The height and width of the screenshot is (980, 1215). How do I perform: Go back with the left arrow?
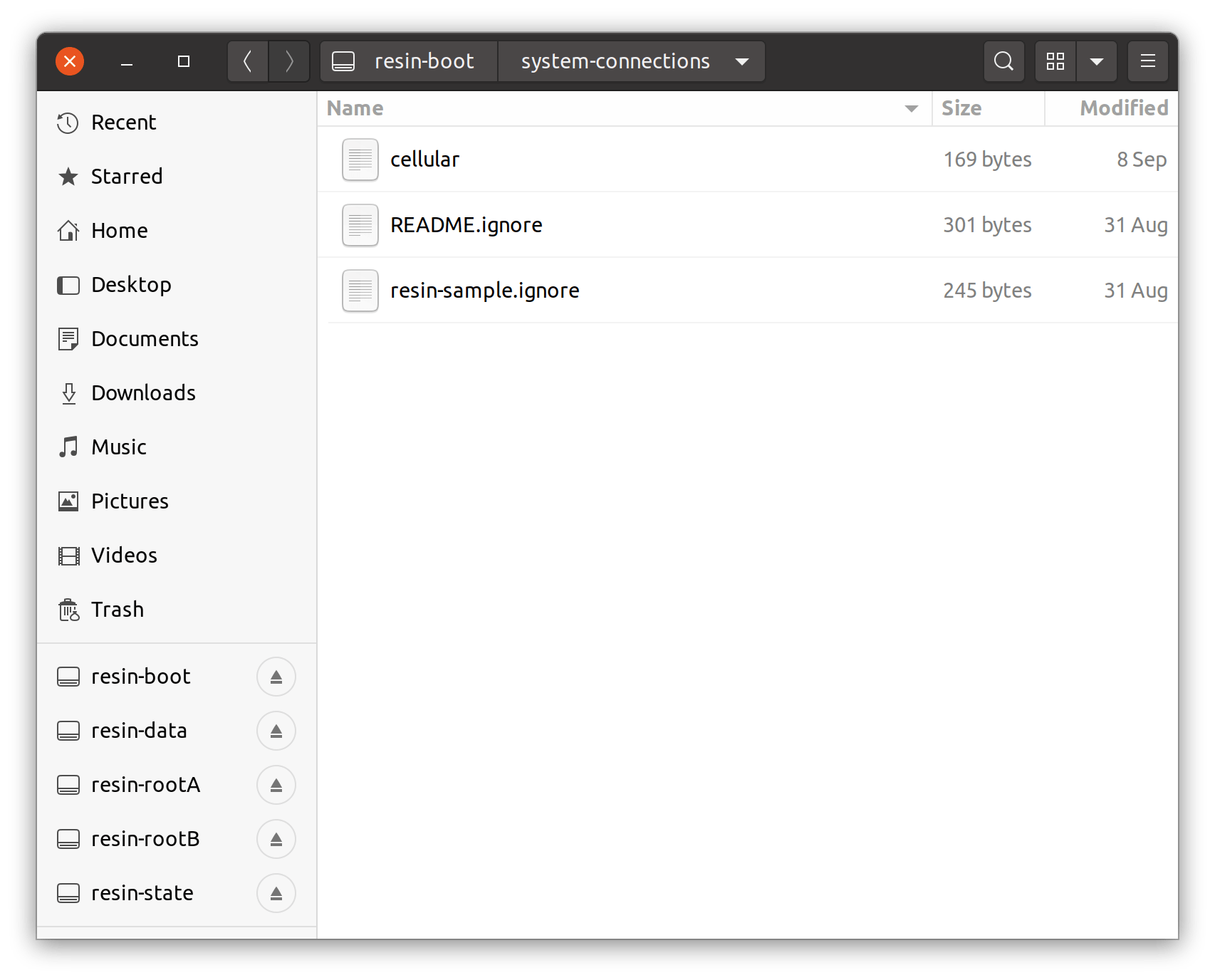coord(248,61)
